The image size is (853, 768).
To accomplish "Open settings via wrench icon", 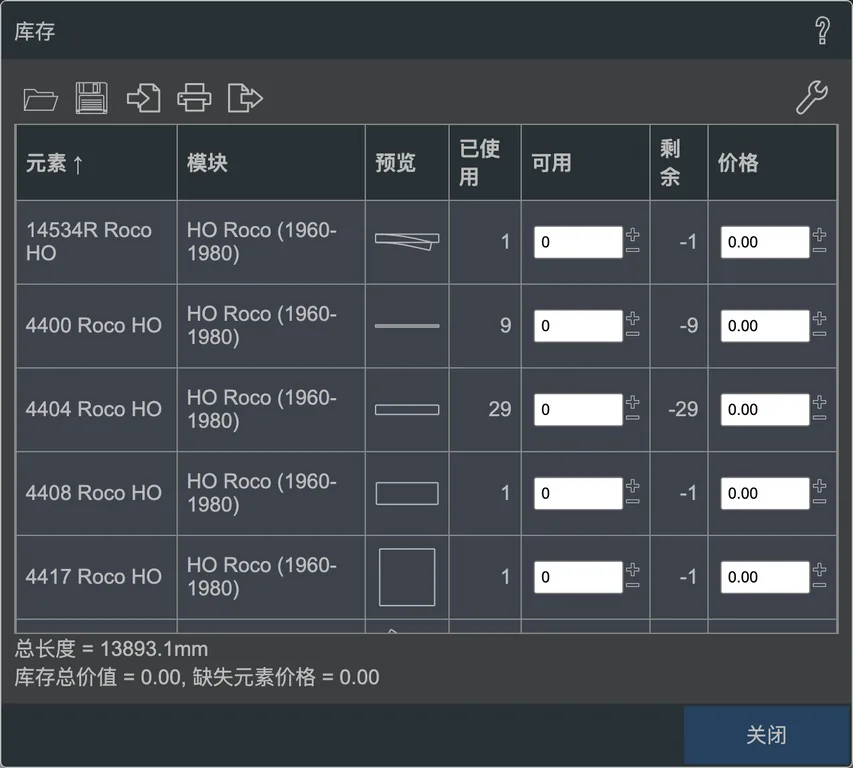I will pyautogui.click(x=812, y=98).
